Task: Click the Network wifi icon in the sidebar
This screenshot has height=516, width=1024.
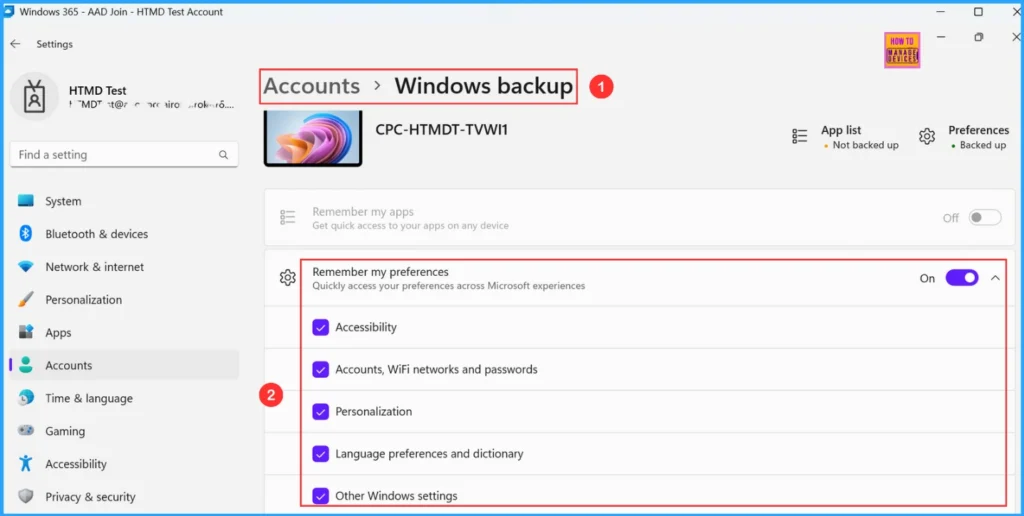Action: pos(25,266)
